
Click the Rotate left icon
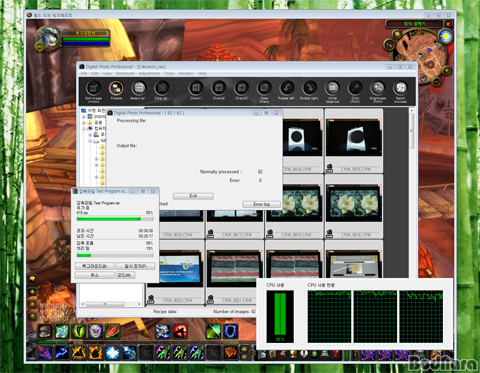pyautogui.click(x=287, y=88)
